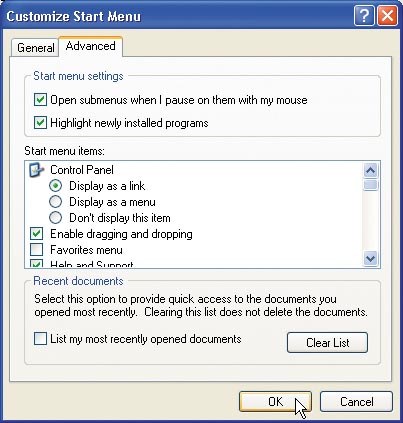Click the list scroll down arrow
The width and height of the screenshot is (403, 423).
371,258
